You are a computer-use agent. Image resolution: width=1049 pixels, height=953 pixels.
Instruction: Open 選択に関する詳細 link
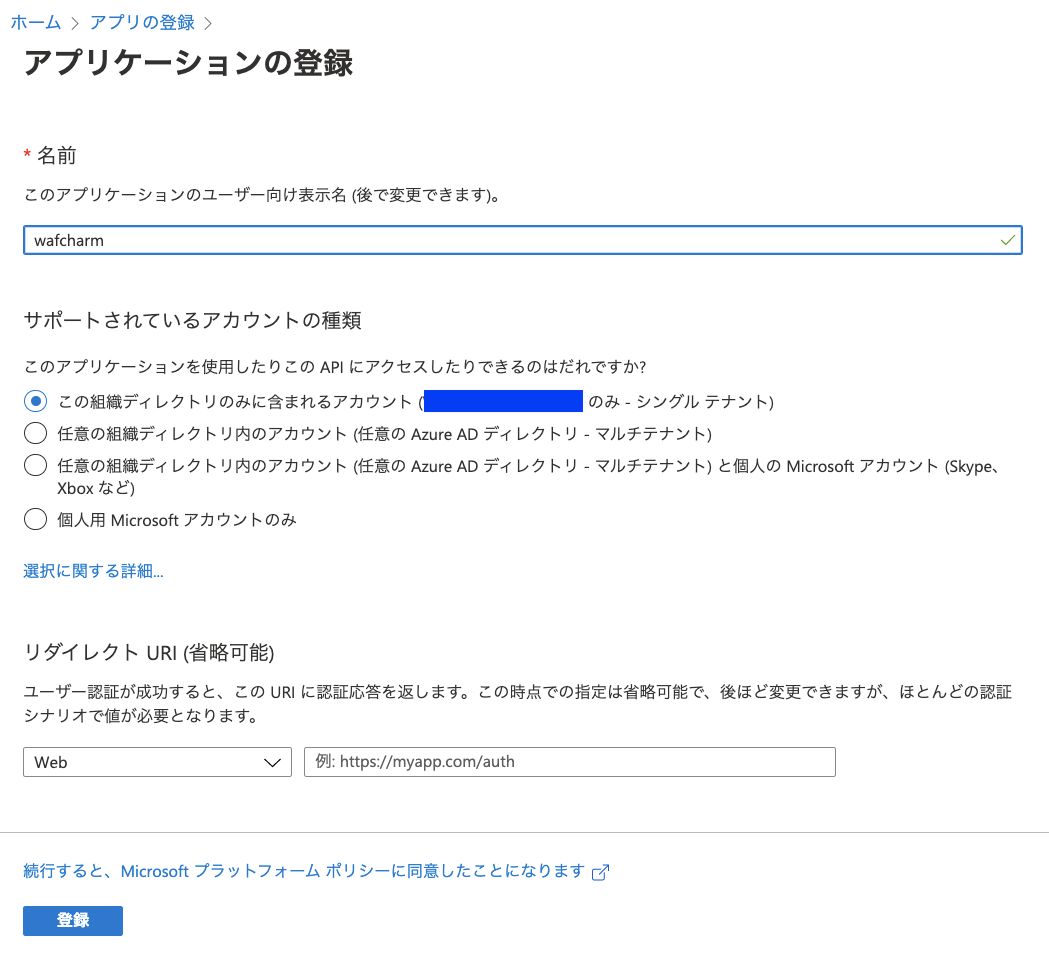(x=93, y=571)
